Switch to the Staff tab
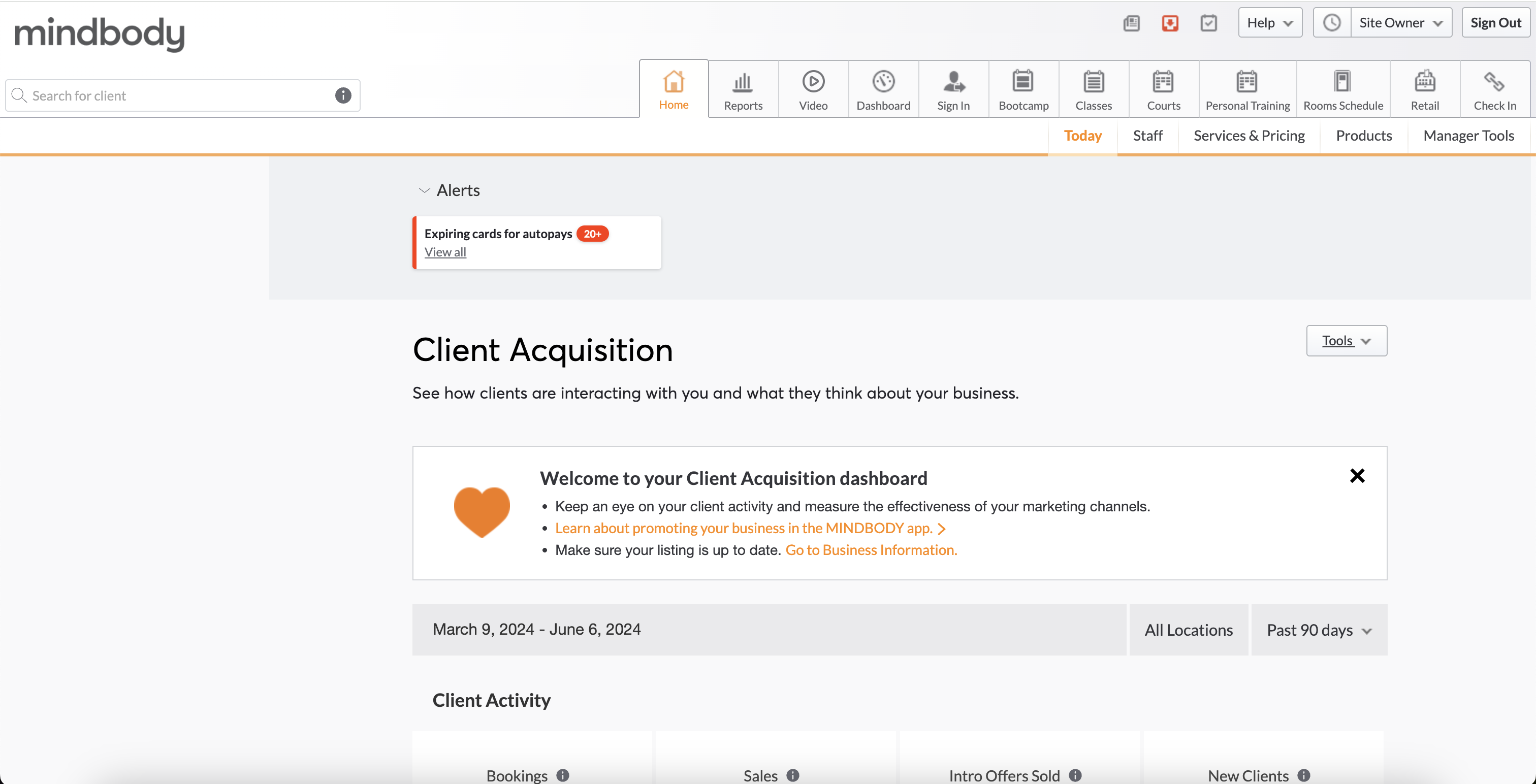This screenshot has height=784, width=1536. tap(1147, 136)
